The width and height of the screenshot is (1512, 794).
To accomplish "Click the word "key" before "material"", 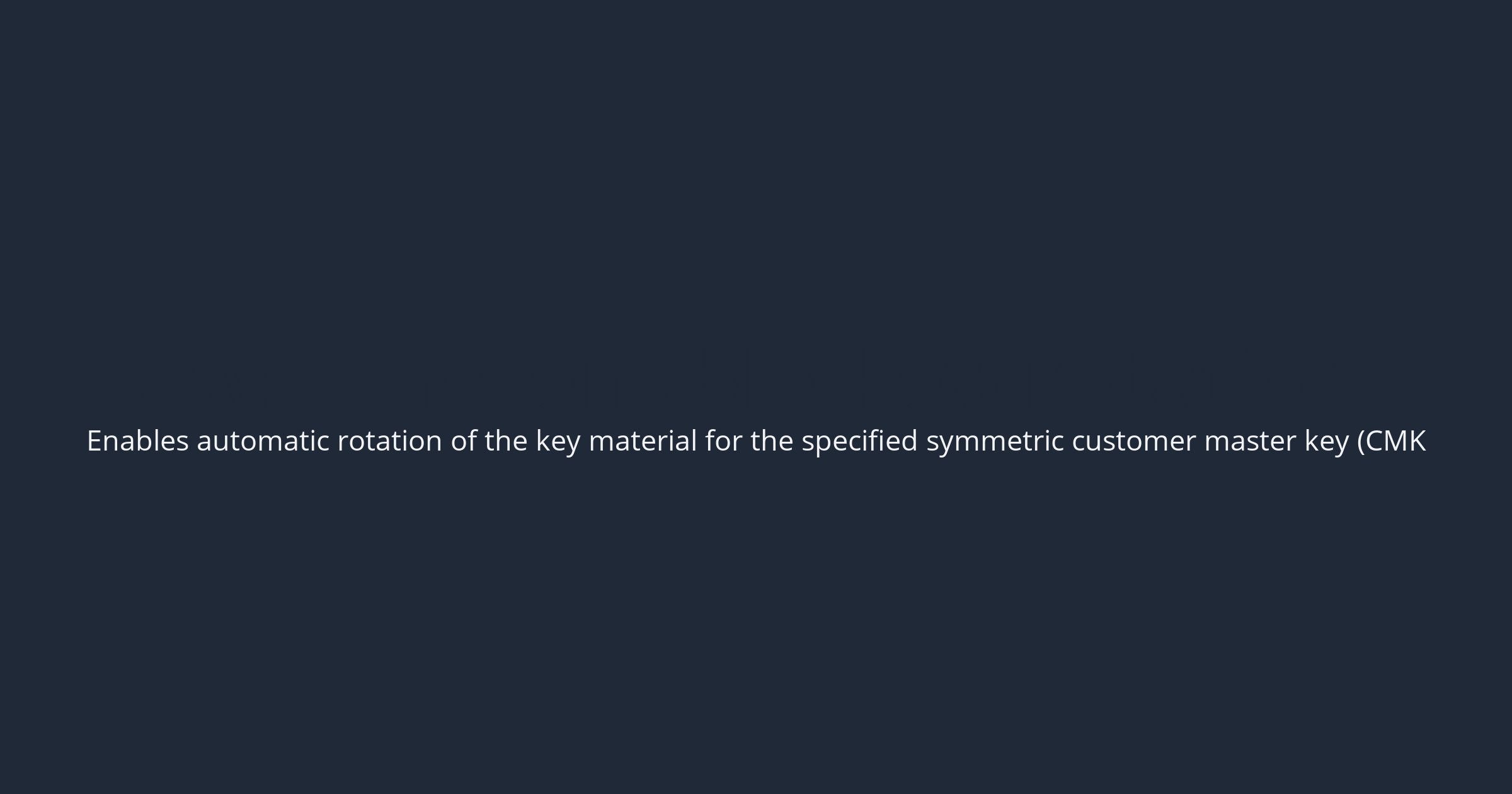I will coord(558,442).
